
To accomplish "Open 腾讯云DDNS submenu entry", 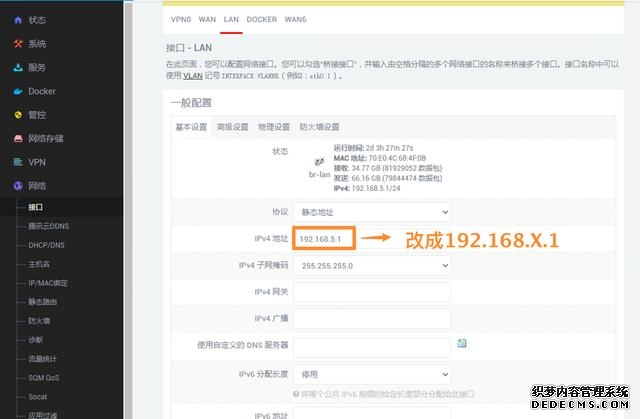I will [x=49, y=226].
